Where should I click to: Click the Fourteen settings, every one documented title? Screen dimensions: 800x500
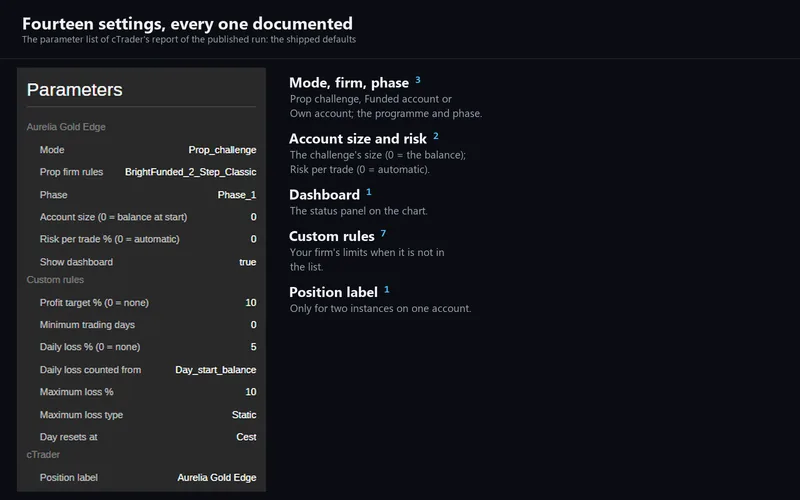pyautogui.click(x=187, y=24)
